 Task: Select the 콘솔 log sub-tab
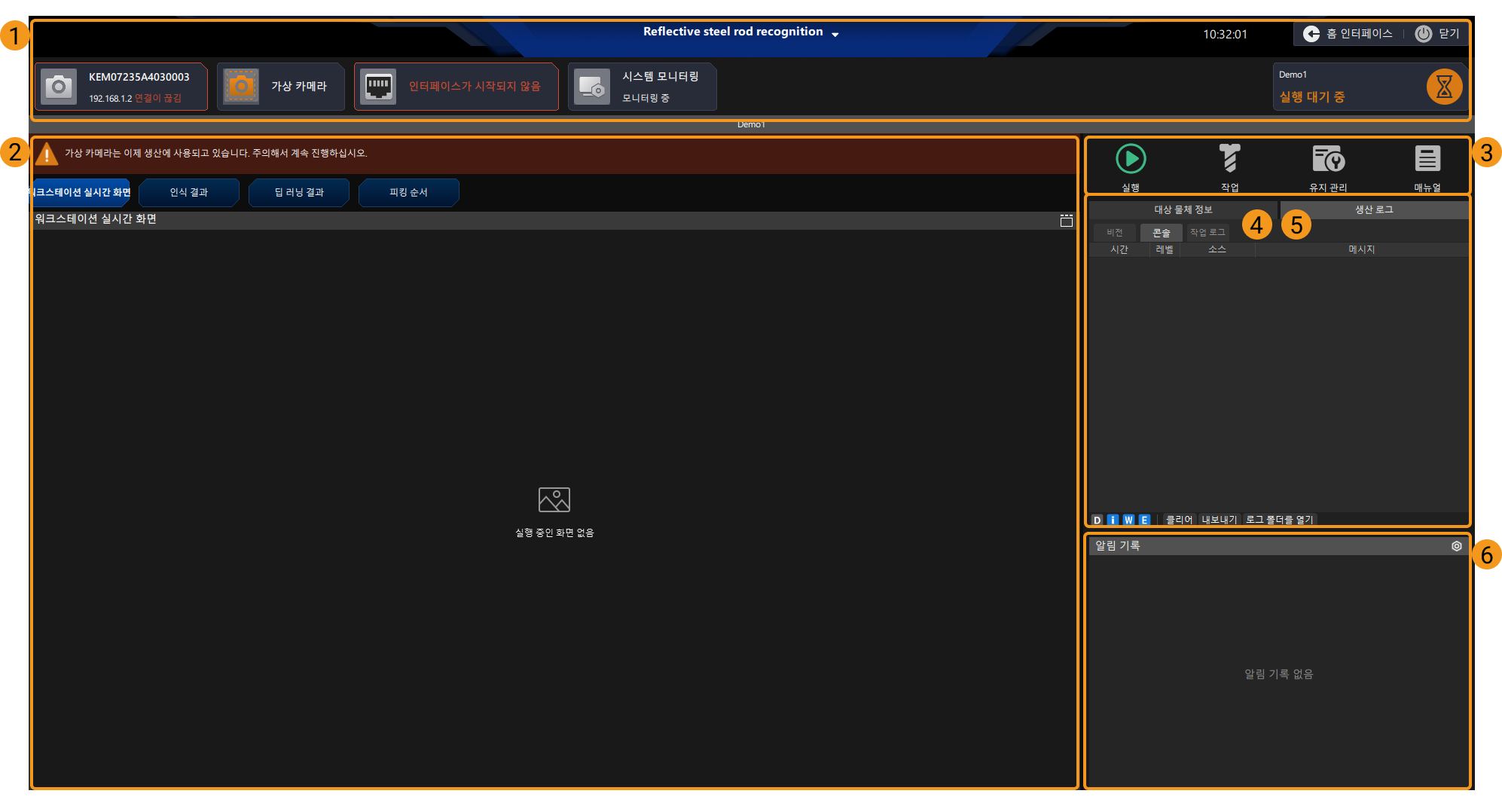(x=1162, y=233)
